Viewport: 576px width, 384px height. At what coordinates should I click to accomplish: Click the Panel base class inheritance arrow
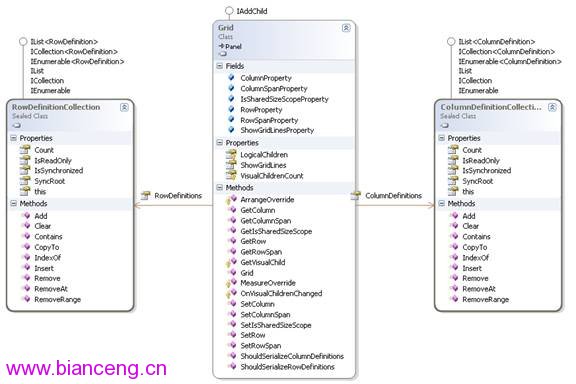coord(221,46)
